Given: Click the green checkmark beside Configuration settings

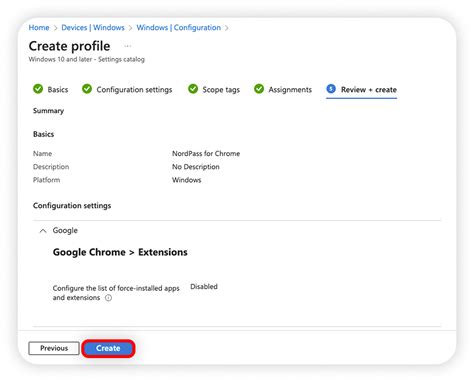Looking at the screenshot, I should [x=87, y=89].
